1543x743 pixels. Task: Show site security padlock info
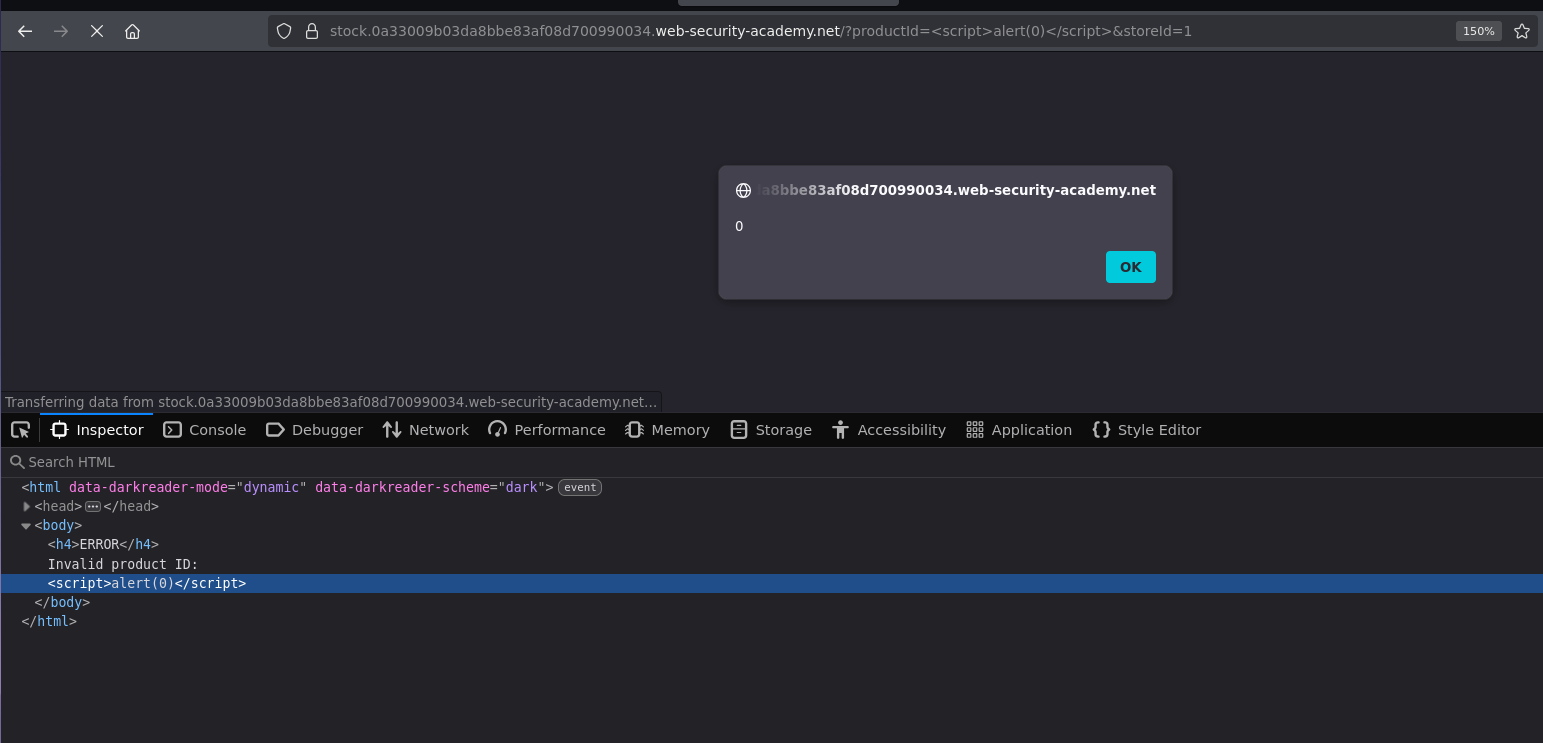(x=311, y=31)
